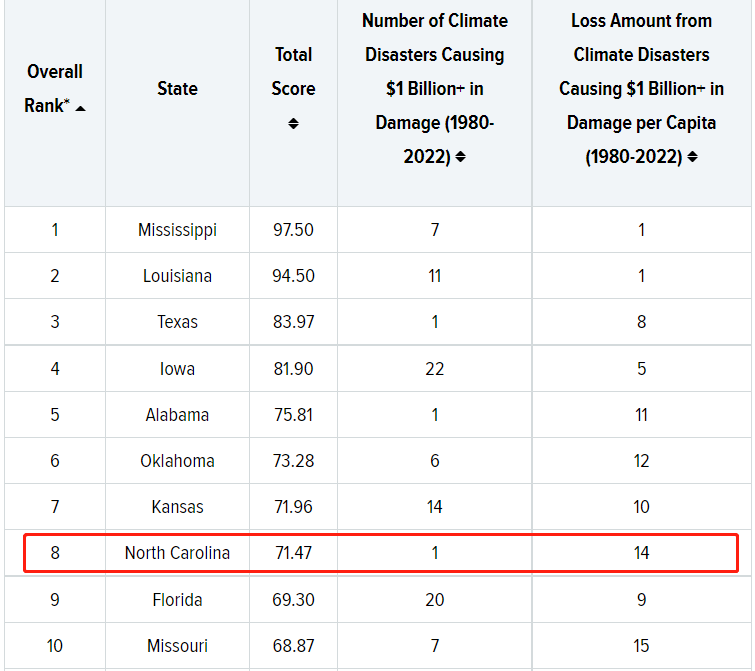Select Iowa's disaster count of 22
Viewport: 755px width, 671px height.
click(434, 369)
